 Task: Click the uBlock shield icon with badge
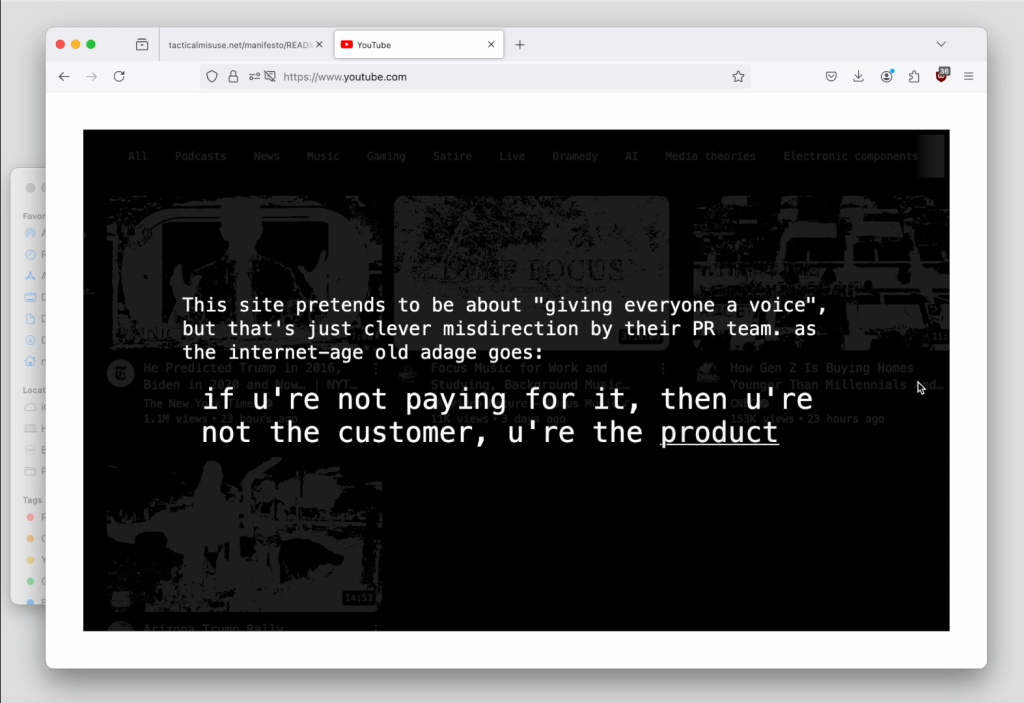tap(941, 76)
